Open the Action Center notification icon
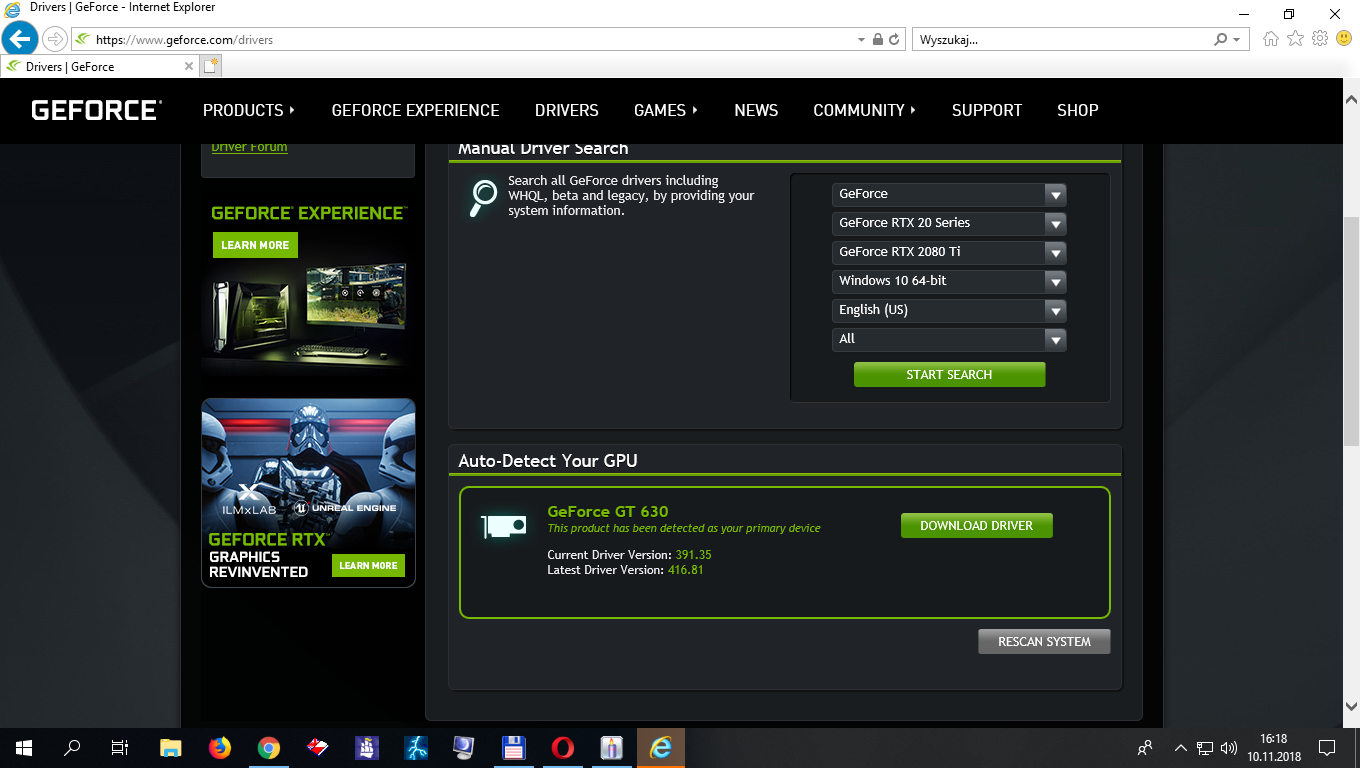The image size is (1360, 768). coord(1327,748)
